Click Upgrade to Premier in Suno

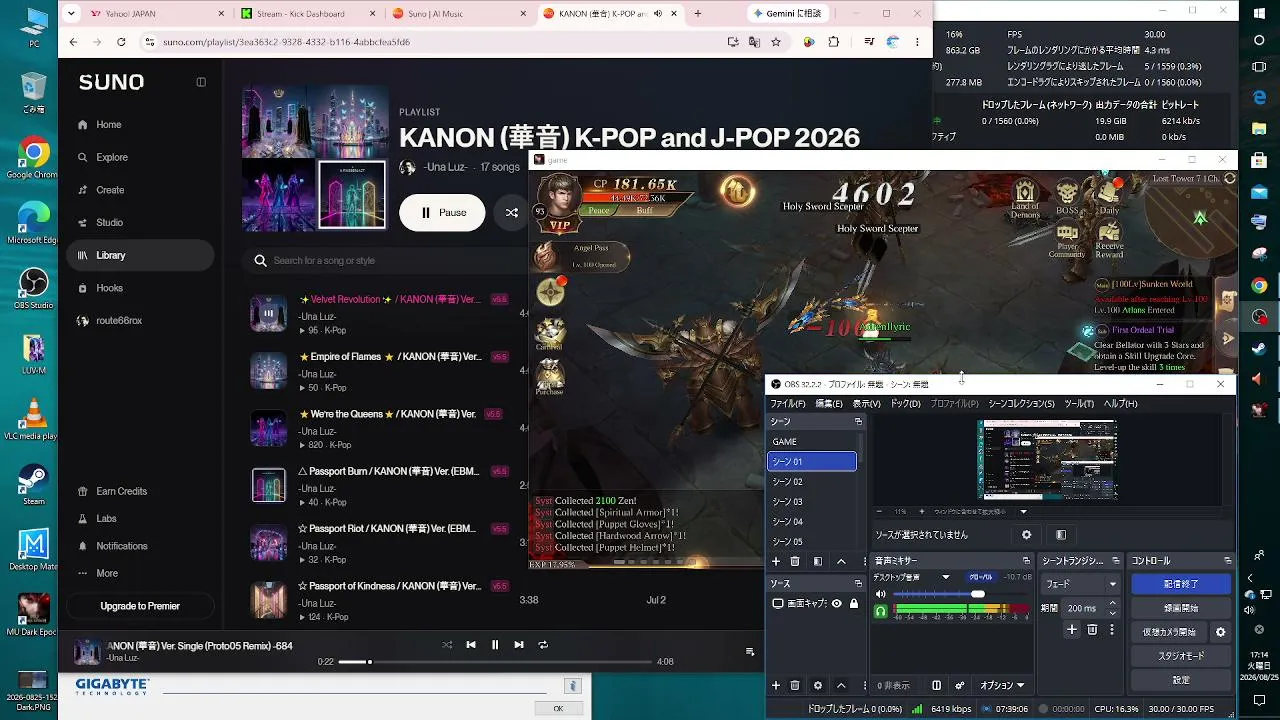pyautogui.click(x=140, y=606)
